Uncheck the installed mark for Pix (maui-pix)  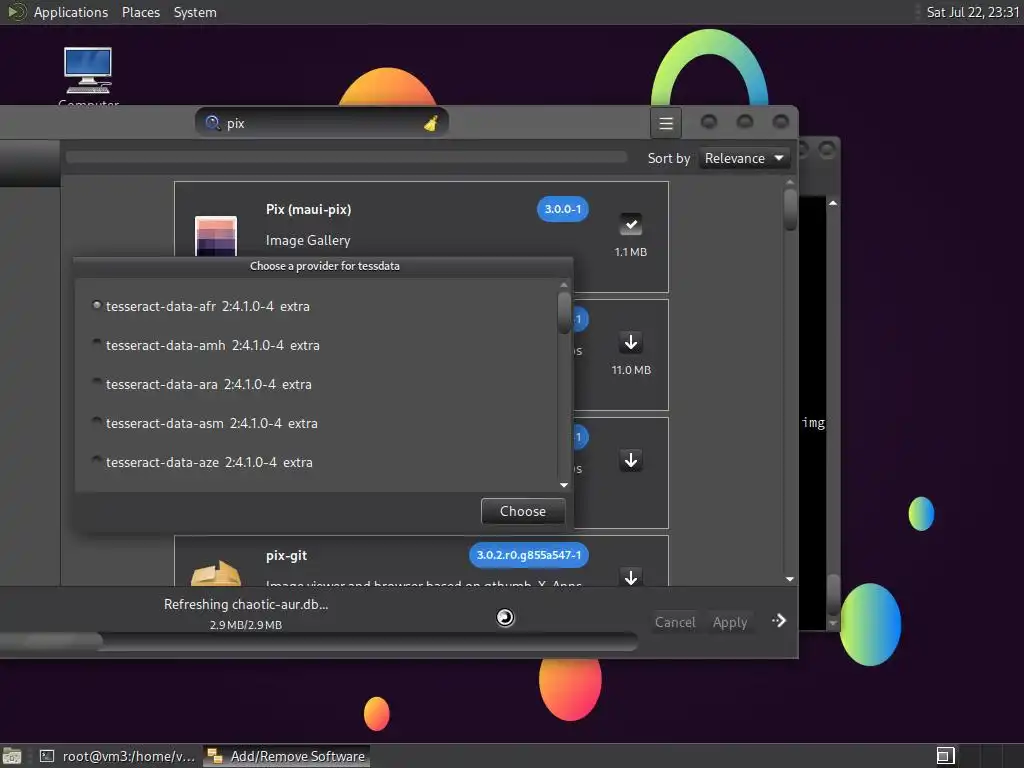click(630, 224)
